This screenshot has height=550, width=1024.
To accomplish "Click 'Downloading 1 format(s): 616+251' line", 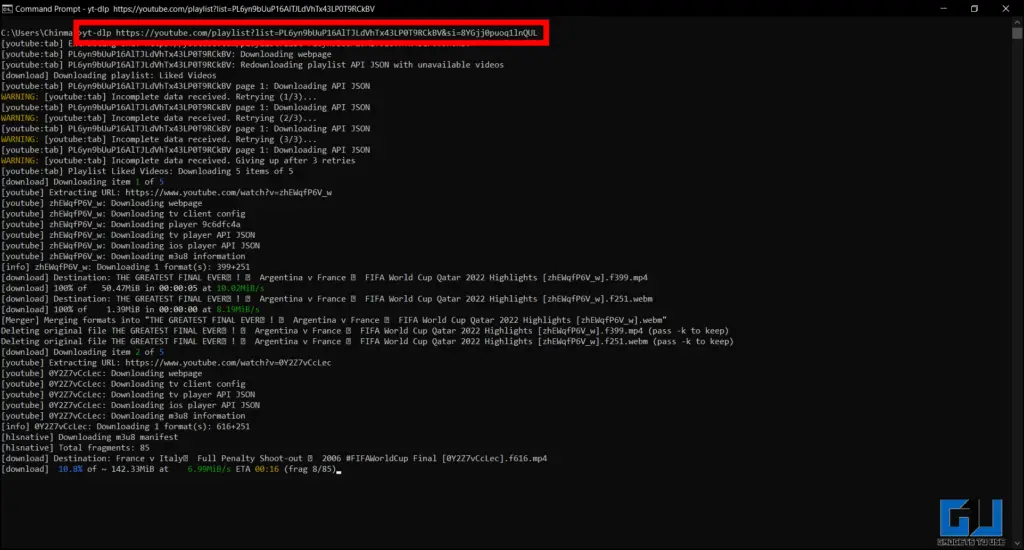I will click(125, 427).
